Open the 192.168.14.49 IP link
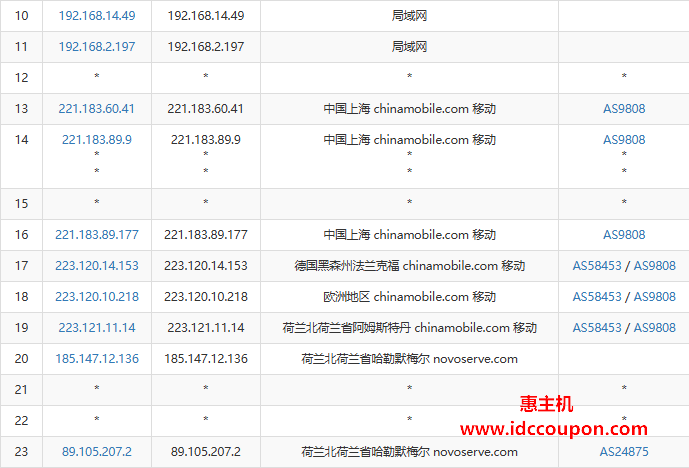This screenshot has width=689, height=468. (x=97, y=16)
